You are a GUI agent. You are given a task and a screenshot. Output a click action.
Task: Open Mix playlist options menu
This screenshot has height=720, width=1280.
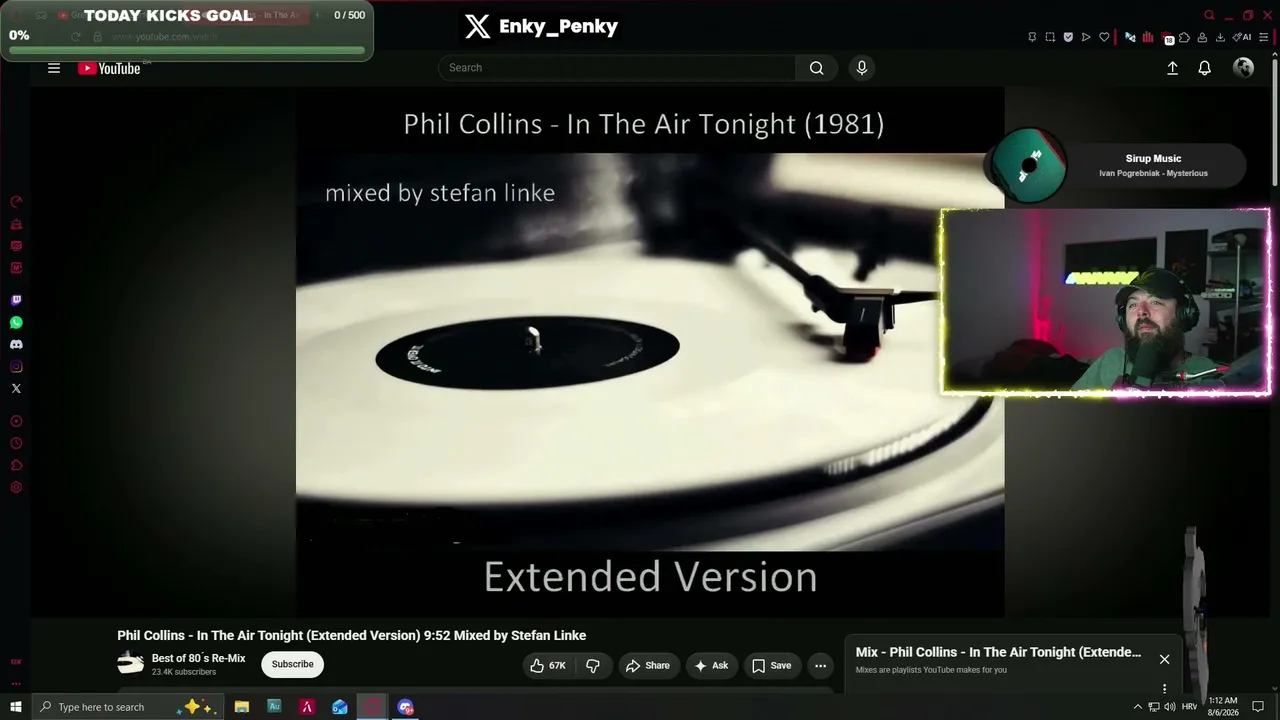click(1164, 688)
